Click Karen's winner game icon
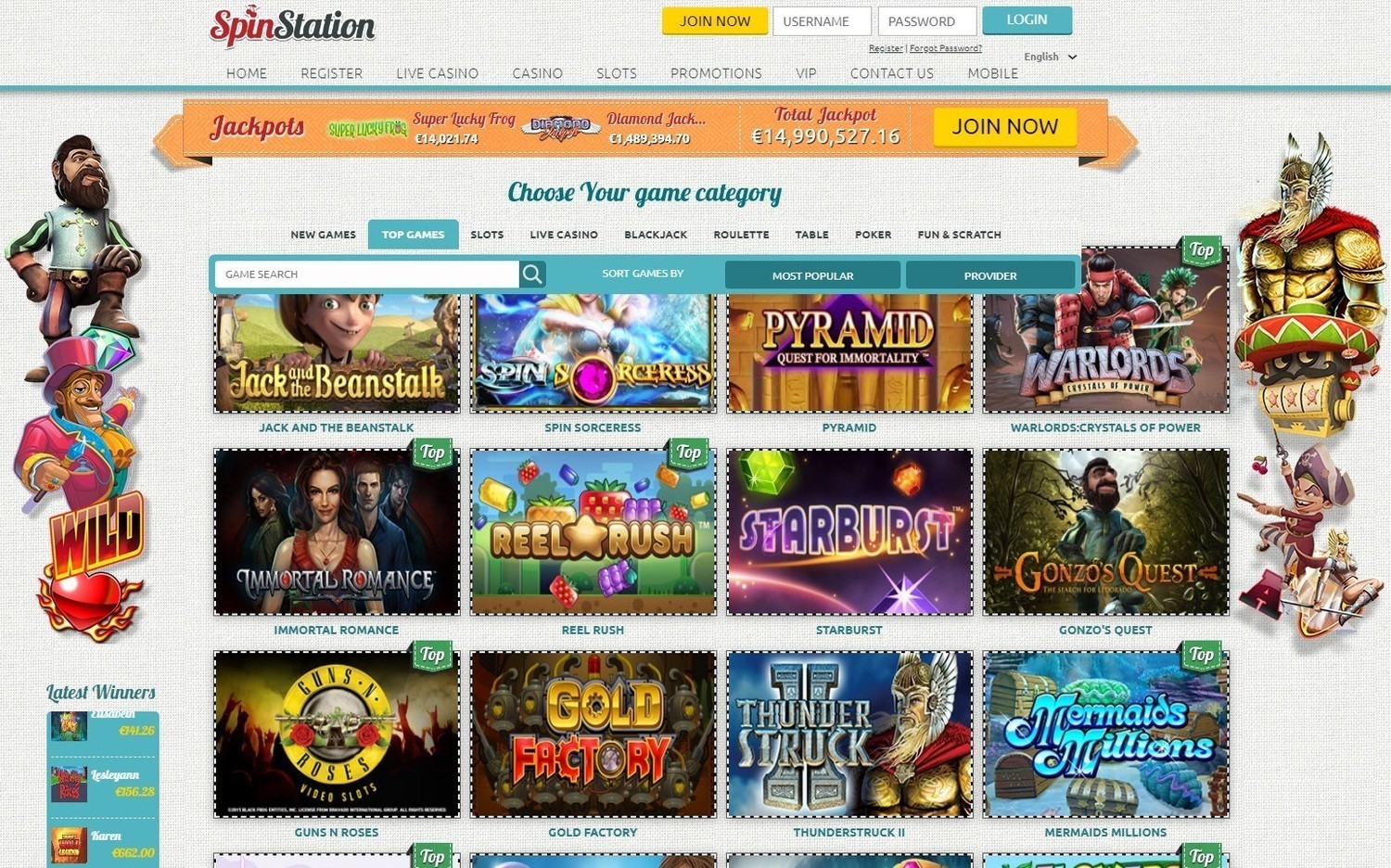Screen dimensions: 1391x868 pyautogui.click(x=69, y=845)
